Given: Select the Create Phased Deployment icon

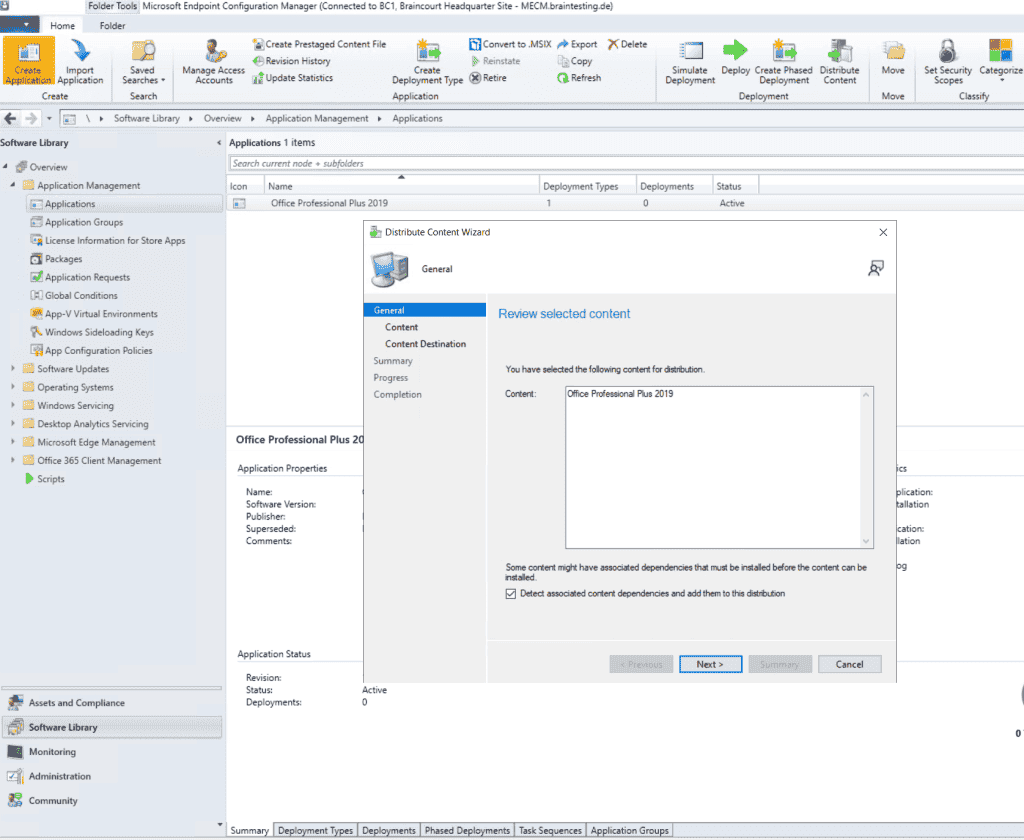Looking at the screenshot, I should point(784,60).
